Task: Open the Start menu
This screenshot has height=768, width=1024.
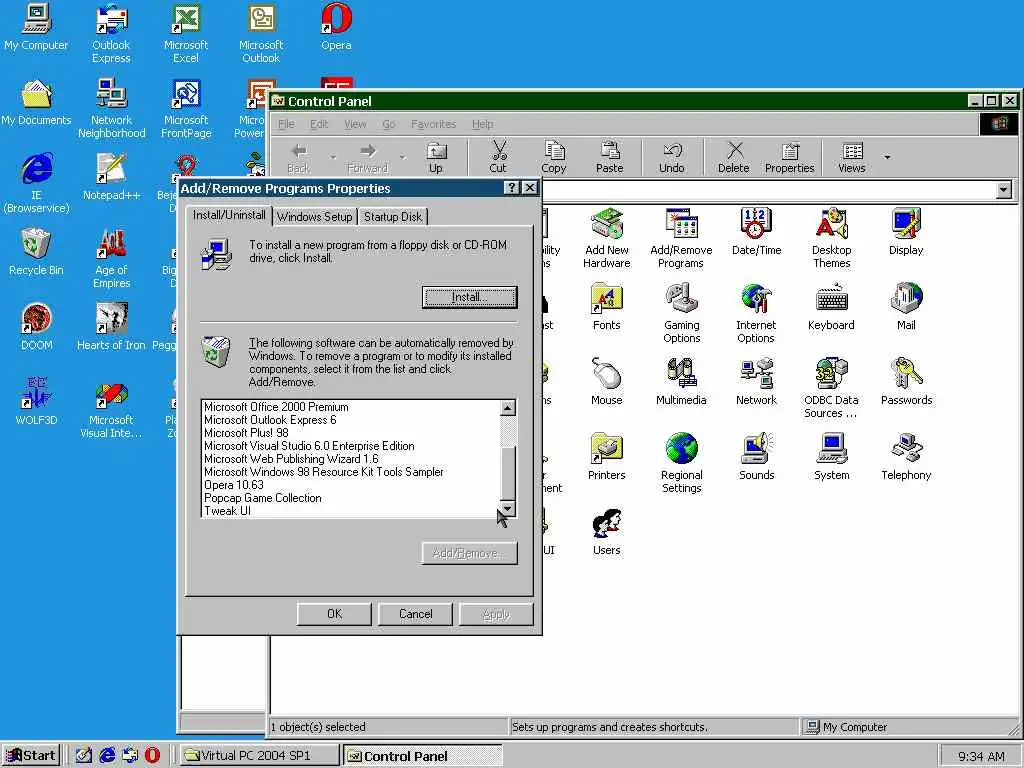Action: click(x=32, y=755)
